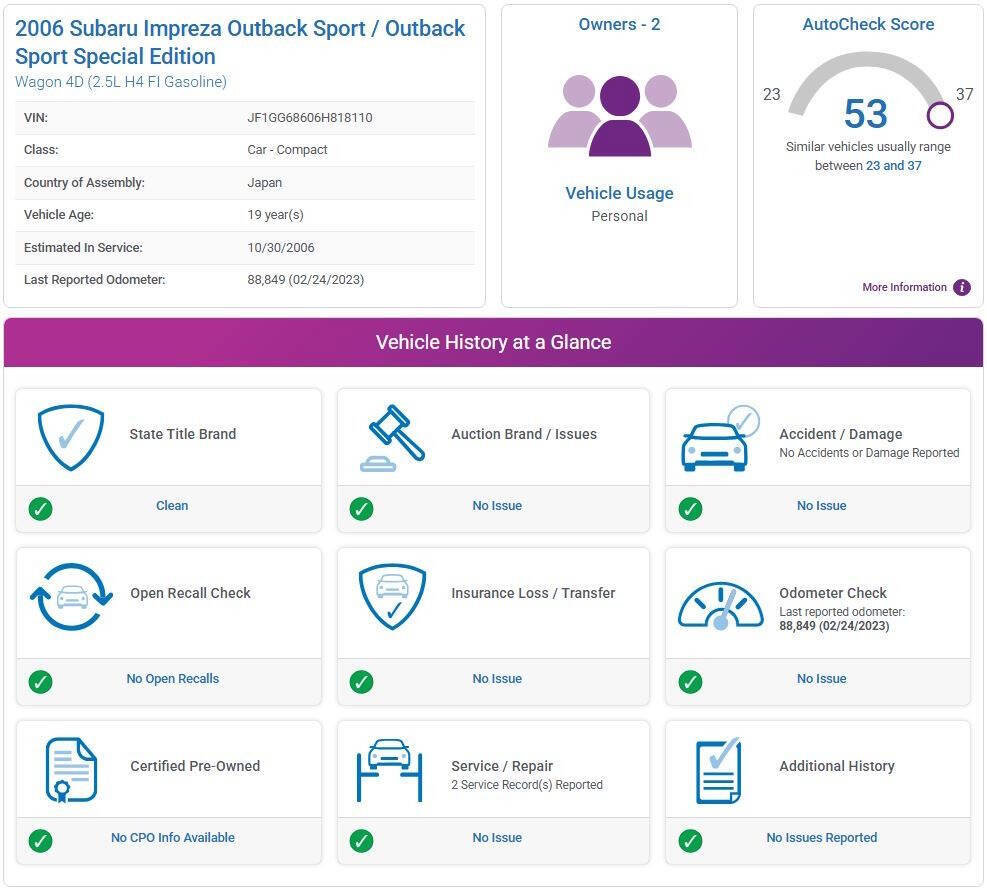Click the purple info icon beside More Information
Image resolution: width=987 pixels, height=891 pixels.
[x=962, y=288]
